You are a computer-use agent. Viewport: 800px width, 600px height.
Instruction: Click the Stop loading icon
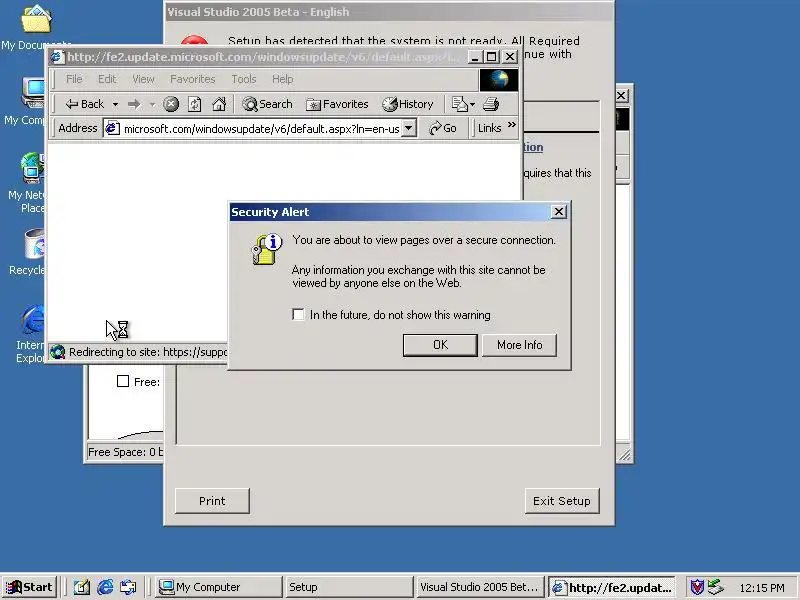pyautogui.click(x=171, y=104)
